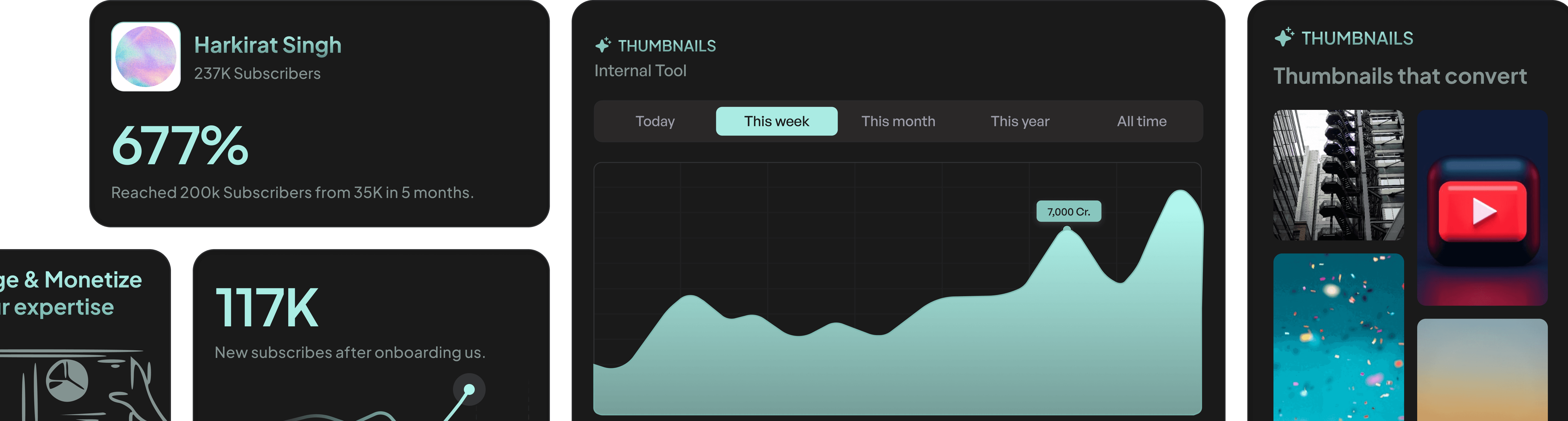Open the black-and-white building thumbnail
The height and width of the screenshot is (421, 1568).
click(x=1339, y=175)
